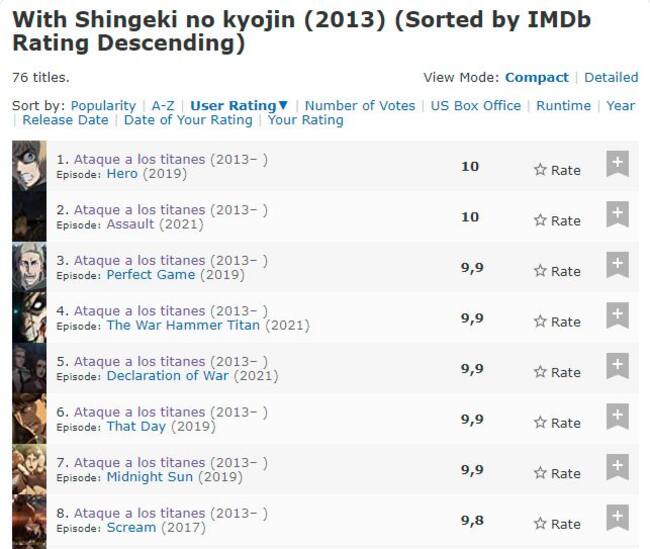Add Scream episode to watchlist
Viewport: 650px width, 549px height.
(x=617, y=517)
